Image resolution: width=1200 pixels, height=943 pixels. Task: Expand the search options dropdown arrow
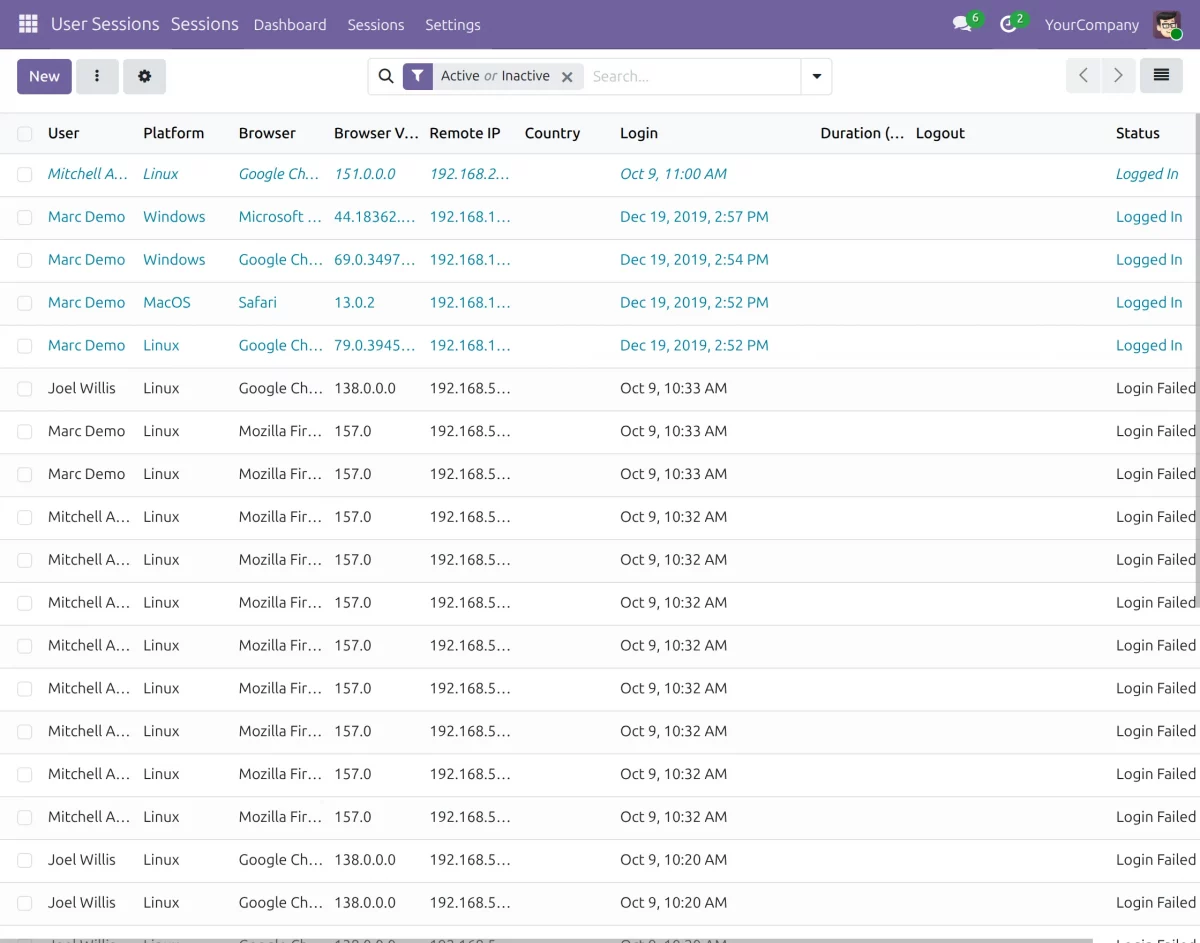click(x=816, y=76)
